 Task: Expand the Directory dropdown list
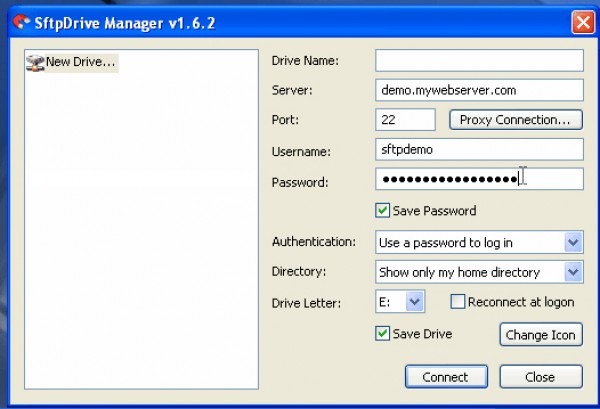click(572, 272)
